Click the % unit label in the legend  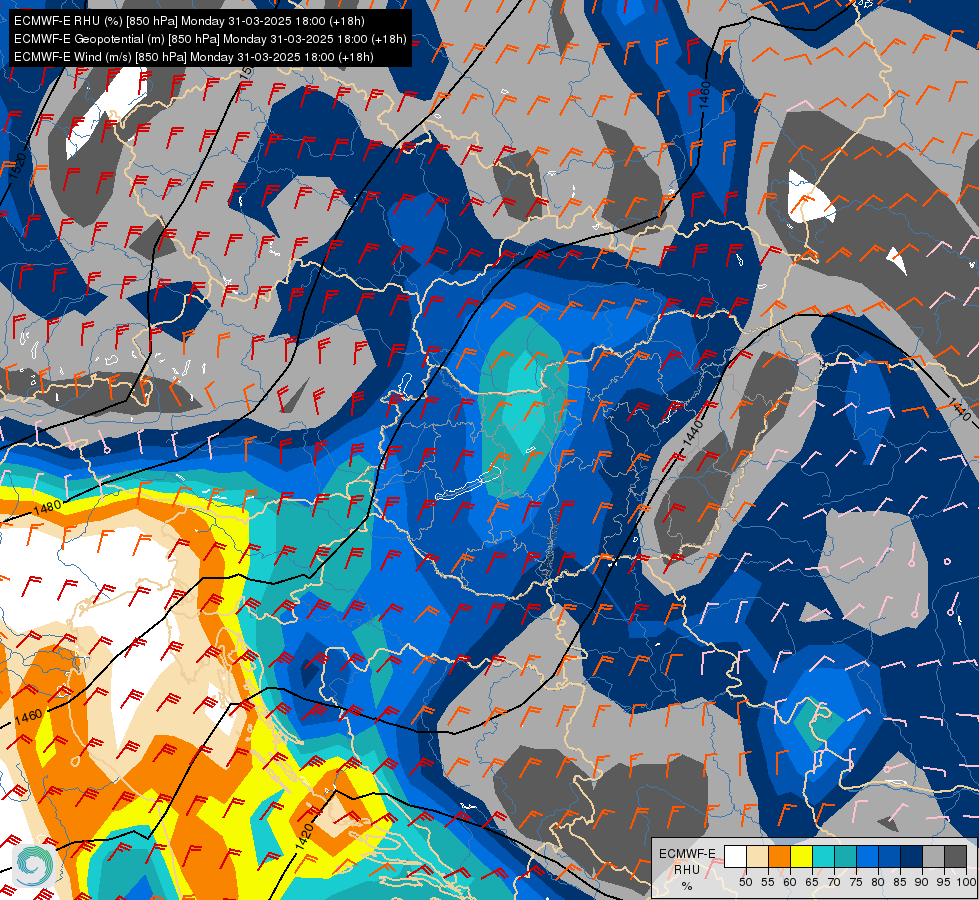pyautogui.click(x=687, y=886)
